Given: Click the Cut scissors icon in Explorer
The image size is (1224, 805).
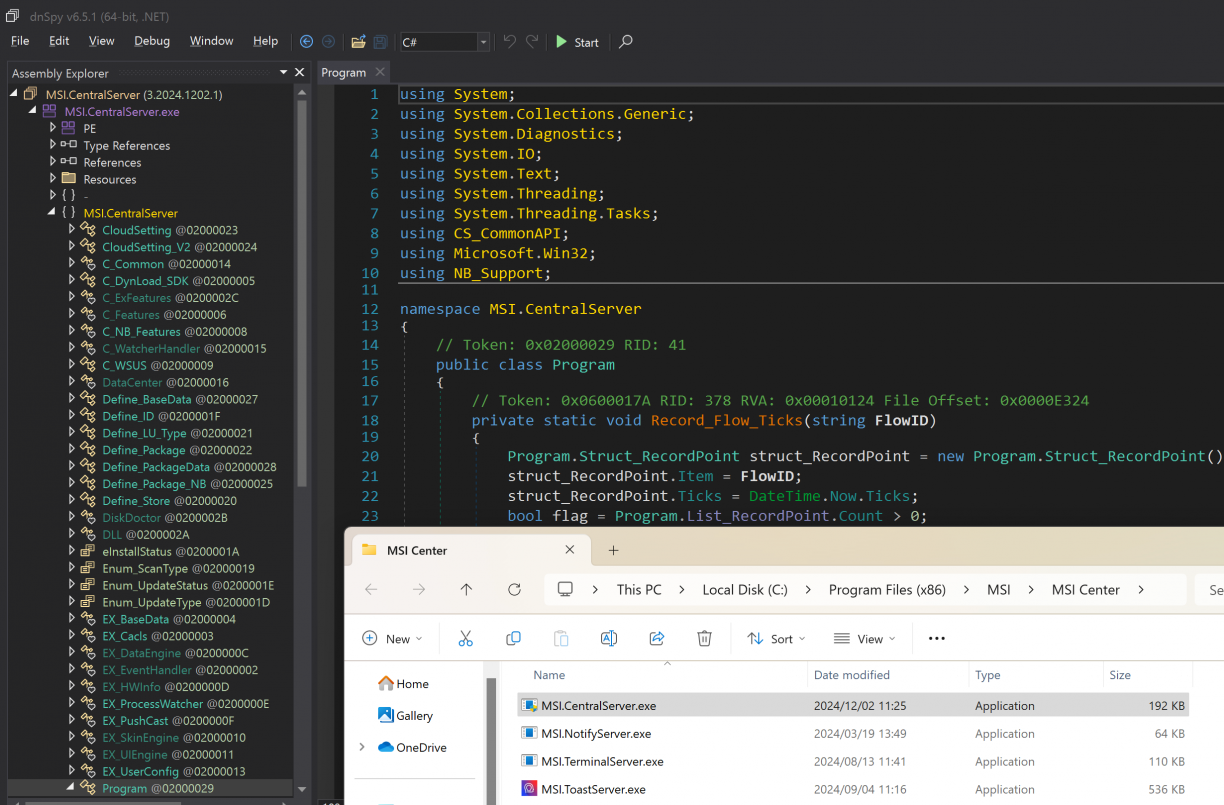Looking at the screenshot, I should [x=465, y=639].
